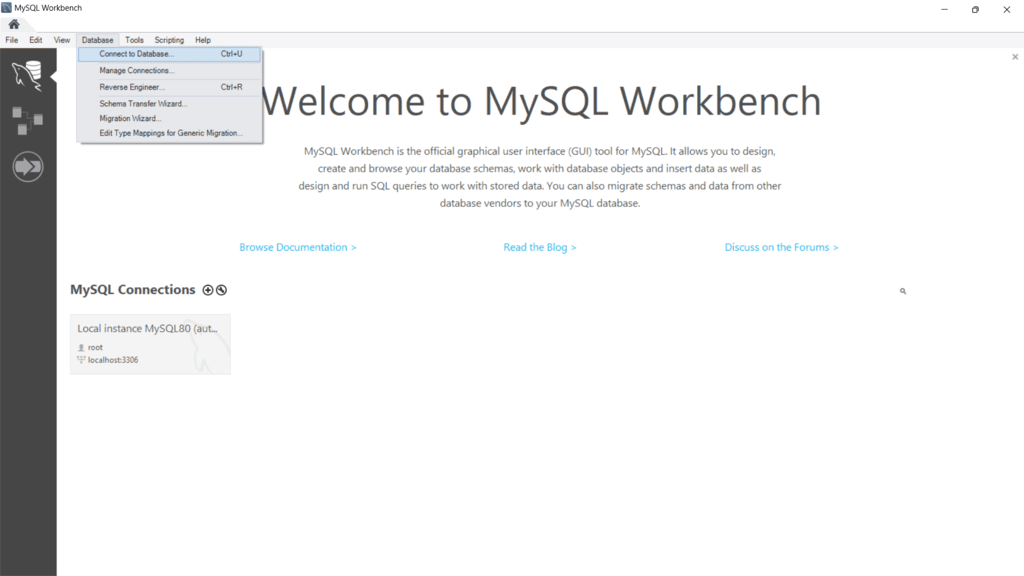Minimize the MySQL Workbench window
The height and width of the screenshot is (576, 1024).
pyautogui.click(x=944, y=9)
